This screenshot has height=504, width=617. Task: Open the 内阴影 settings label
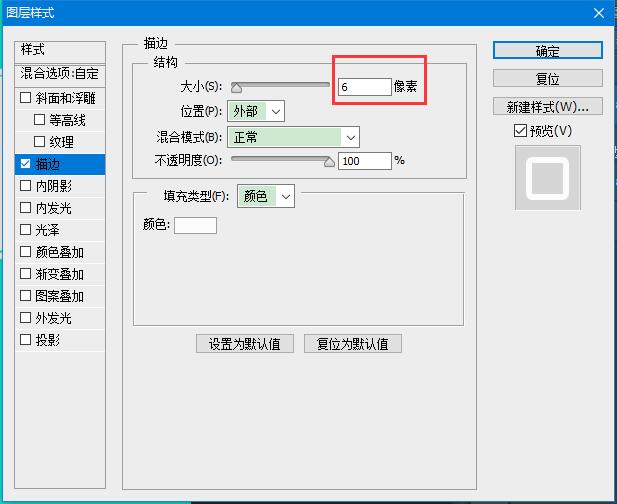pos(54,186)
